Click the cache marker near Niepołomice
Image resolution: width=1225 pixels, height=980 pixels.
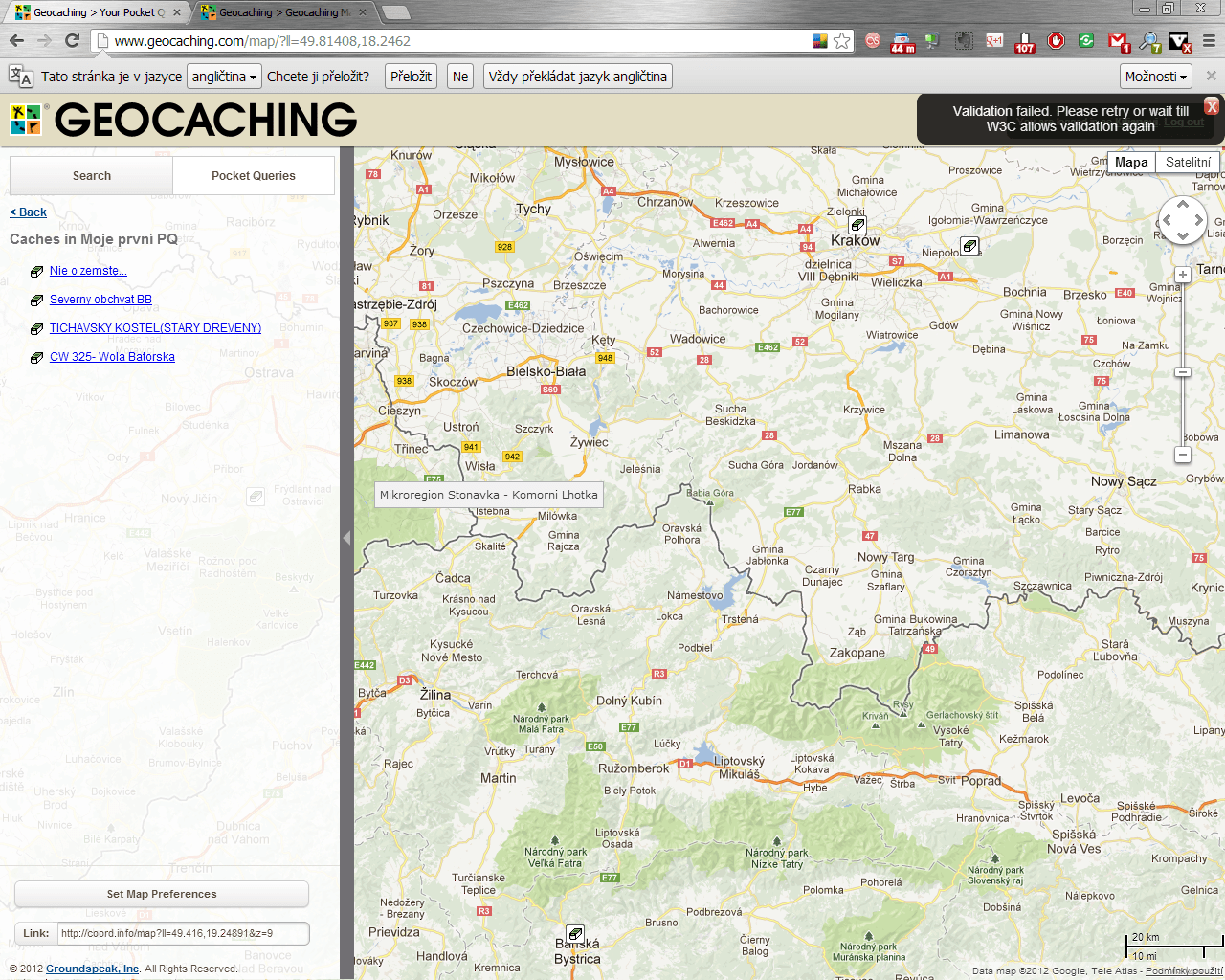point(969,246)
